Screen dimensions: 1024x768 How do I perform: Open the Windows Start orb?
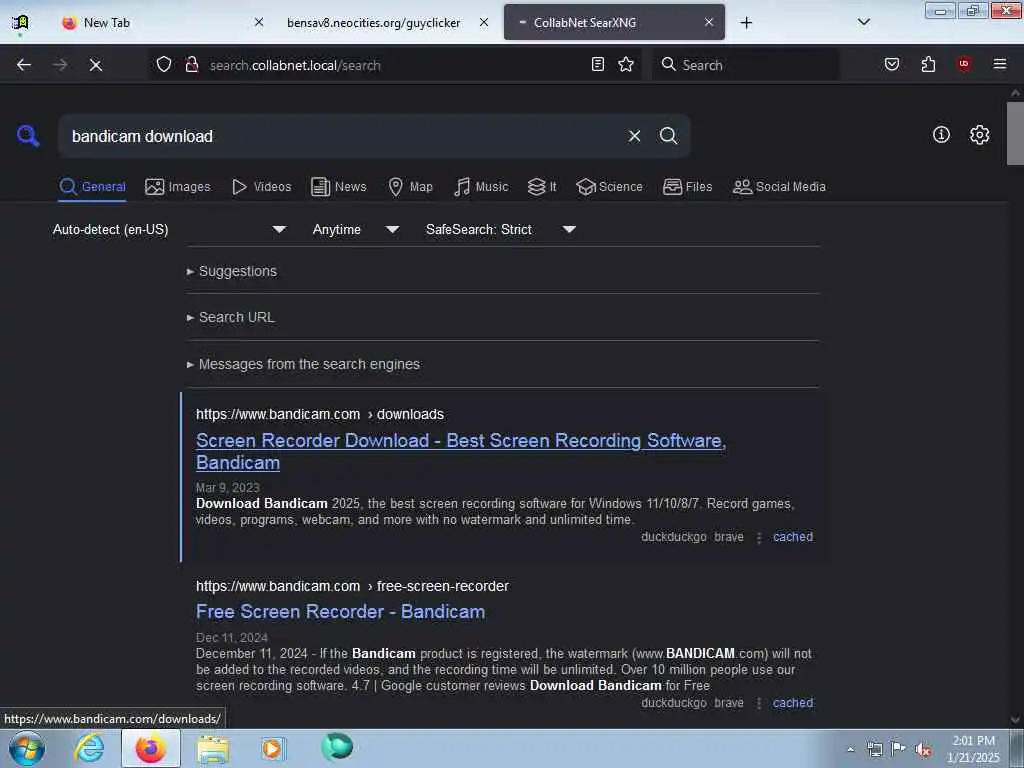(27, 748)
